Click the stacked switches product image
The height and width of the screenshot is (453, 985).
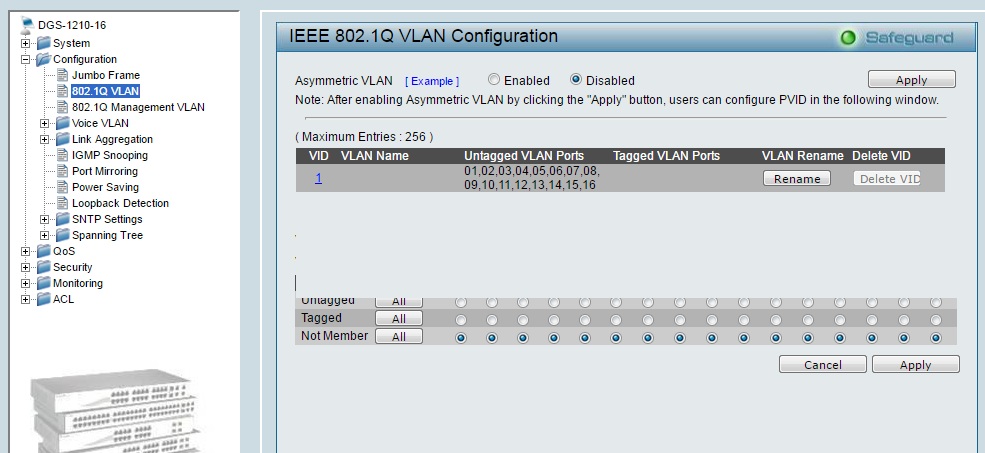114,412
